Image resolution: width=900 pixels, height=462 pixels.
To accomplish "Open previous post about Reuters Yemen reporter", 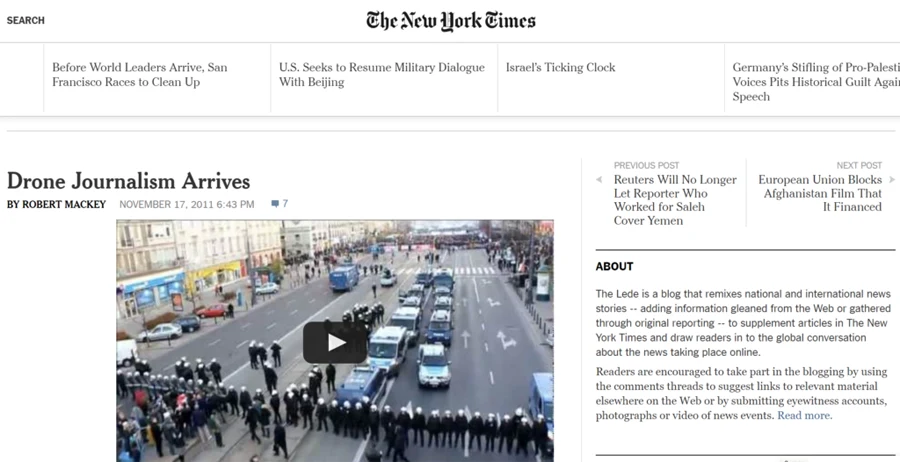I will (x=675, y=200).
